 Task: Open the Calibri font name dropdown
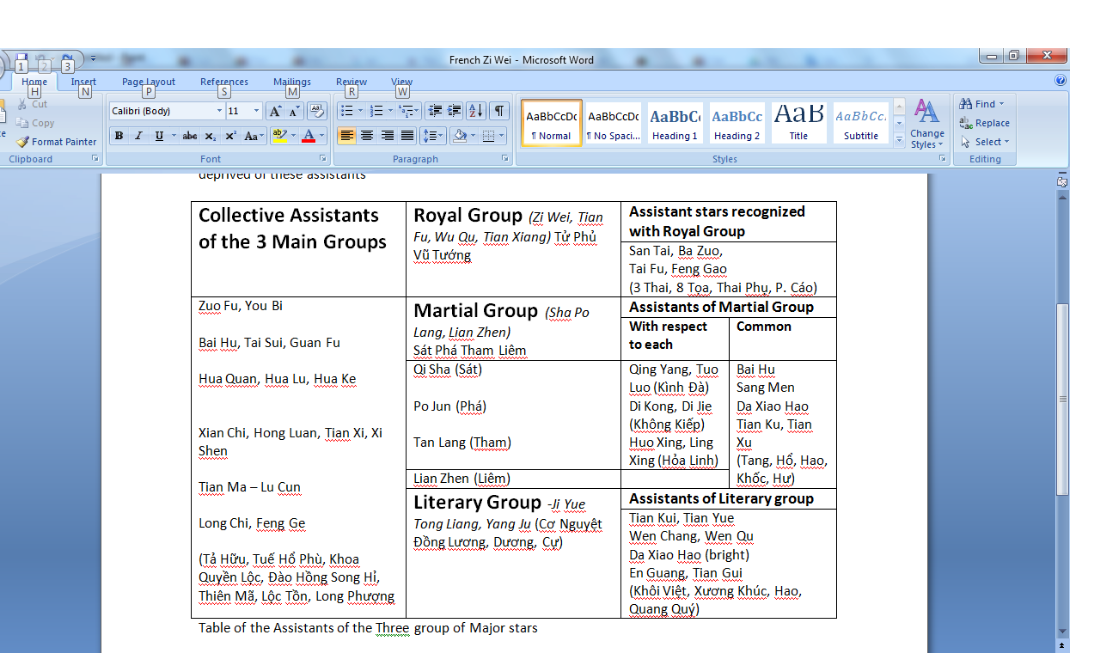[220, 111]
